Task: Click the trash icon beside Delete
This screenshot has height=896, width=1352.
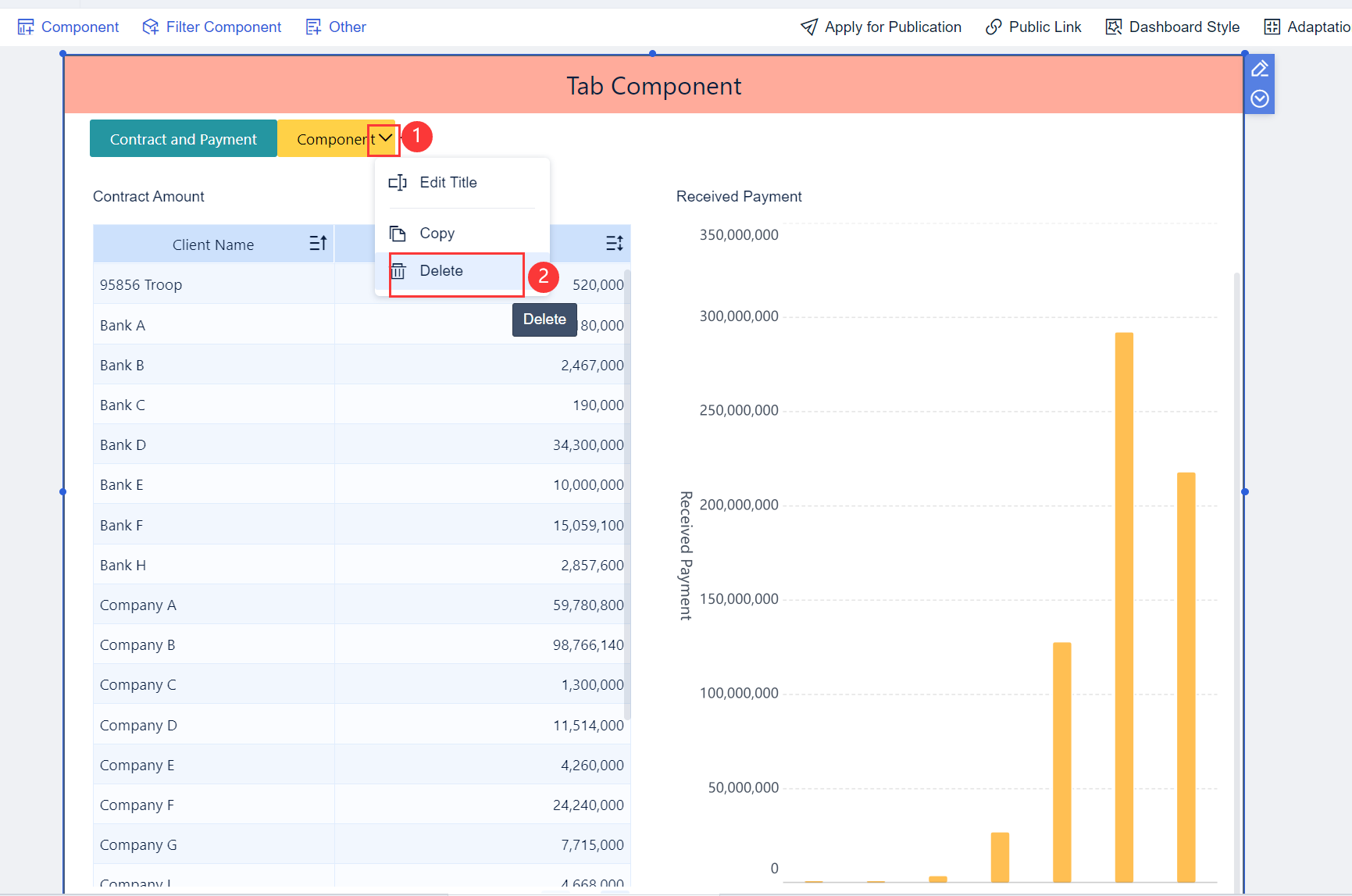Action: 398,270
